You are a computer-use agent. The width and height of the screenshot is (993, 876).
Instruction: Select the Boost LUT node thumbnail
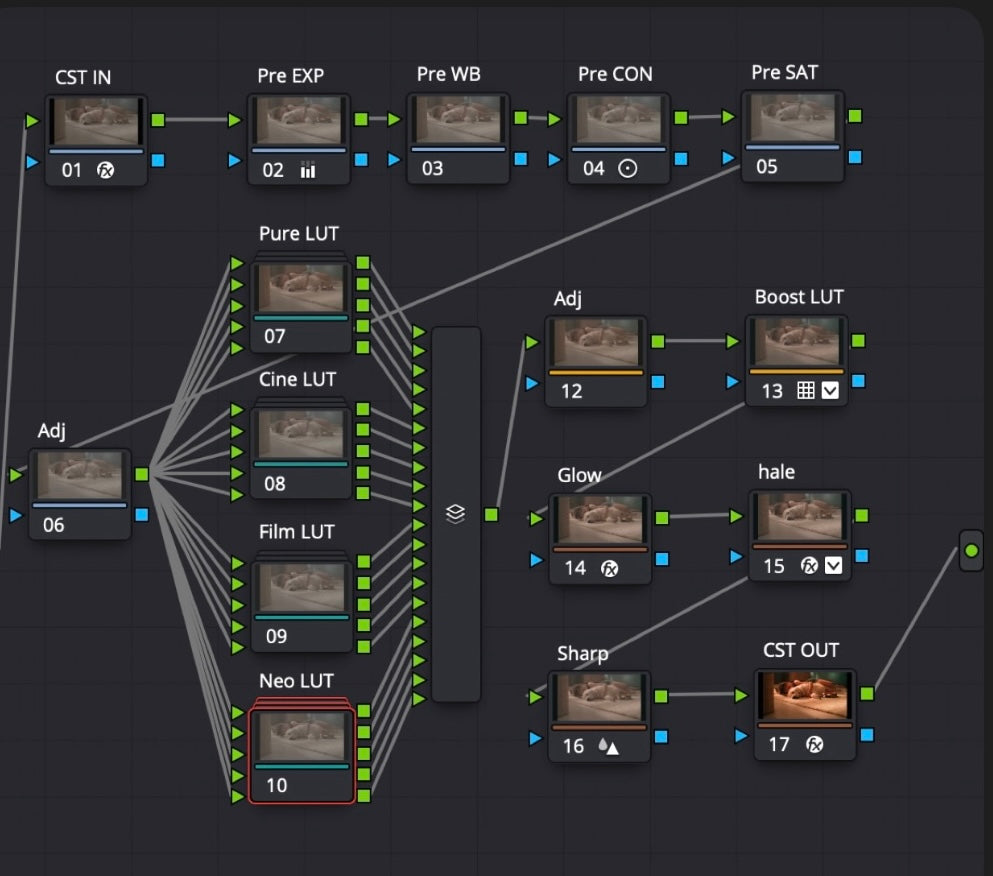click(796, 342)
